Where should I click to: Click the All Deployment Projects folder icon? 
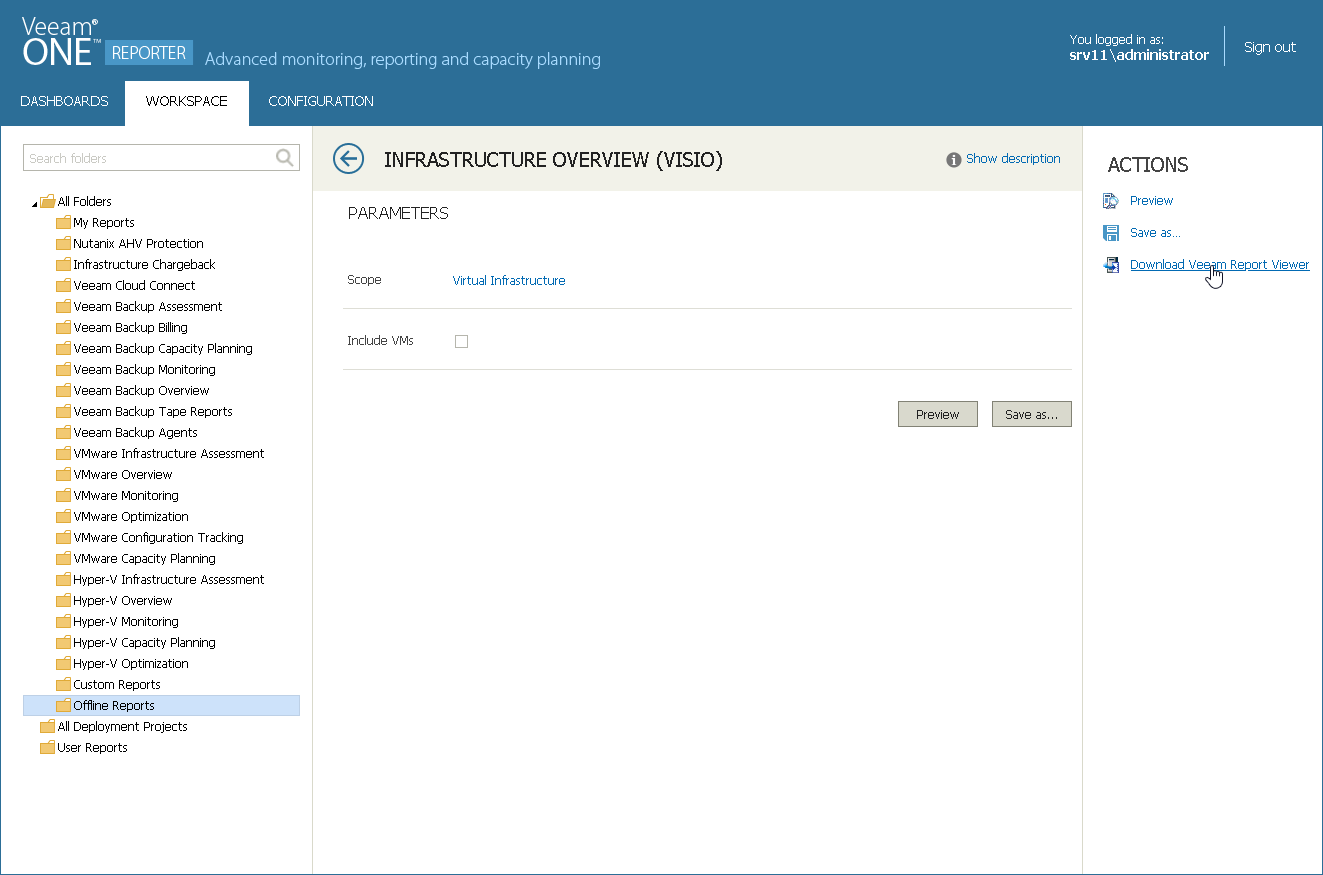pos(47,726)
